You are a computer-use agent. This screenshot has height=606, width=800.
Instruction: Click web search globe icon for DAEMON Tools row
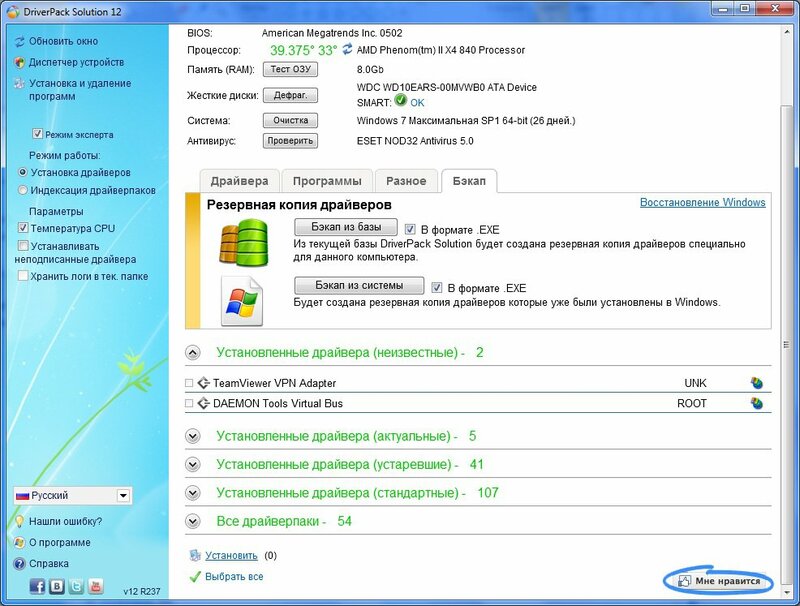click(x=757, y=403)
